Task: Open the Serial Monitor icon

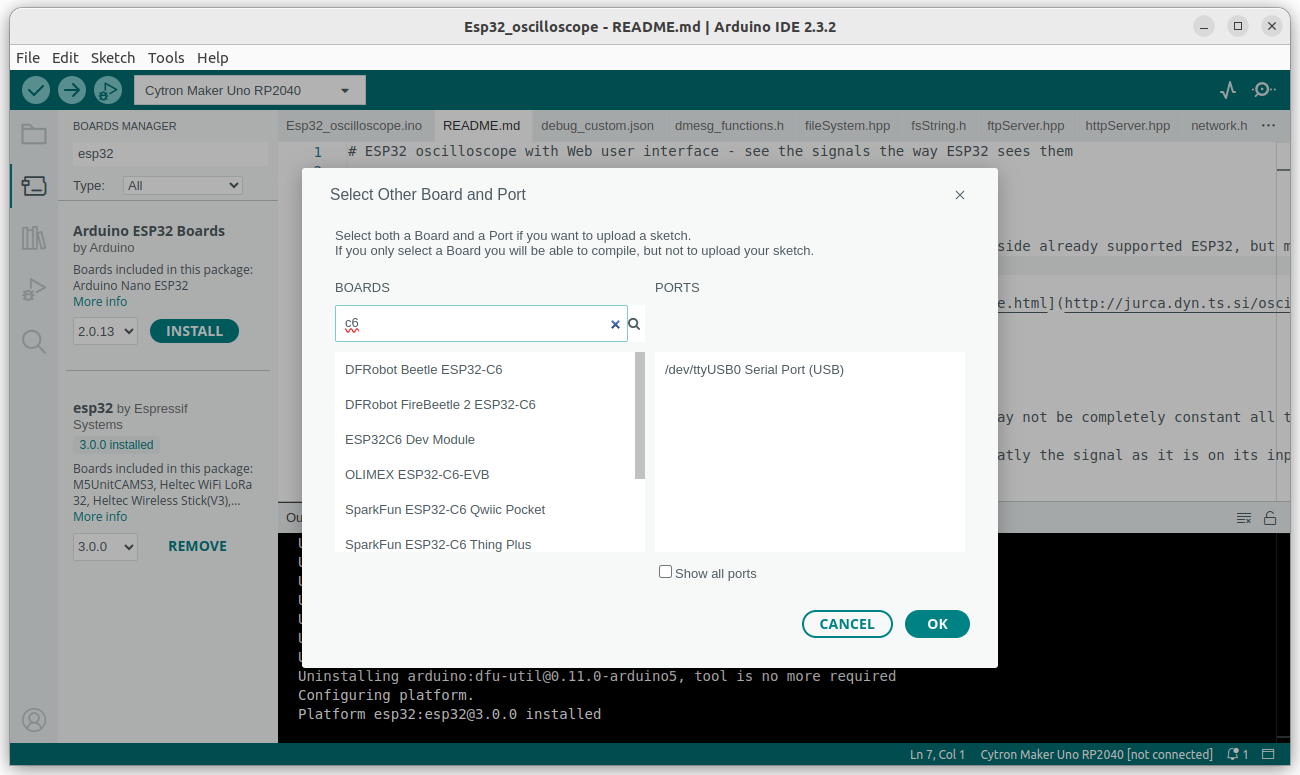Action: point(1263,90)
